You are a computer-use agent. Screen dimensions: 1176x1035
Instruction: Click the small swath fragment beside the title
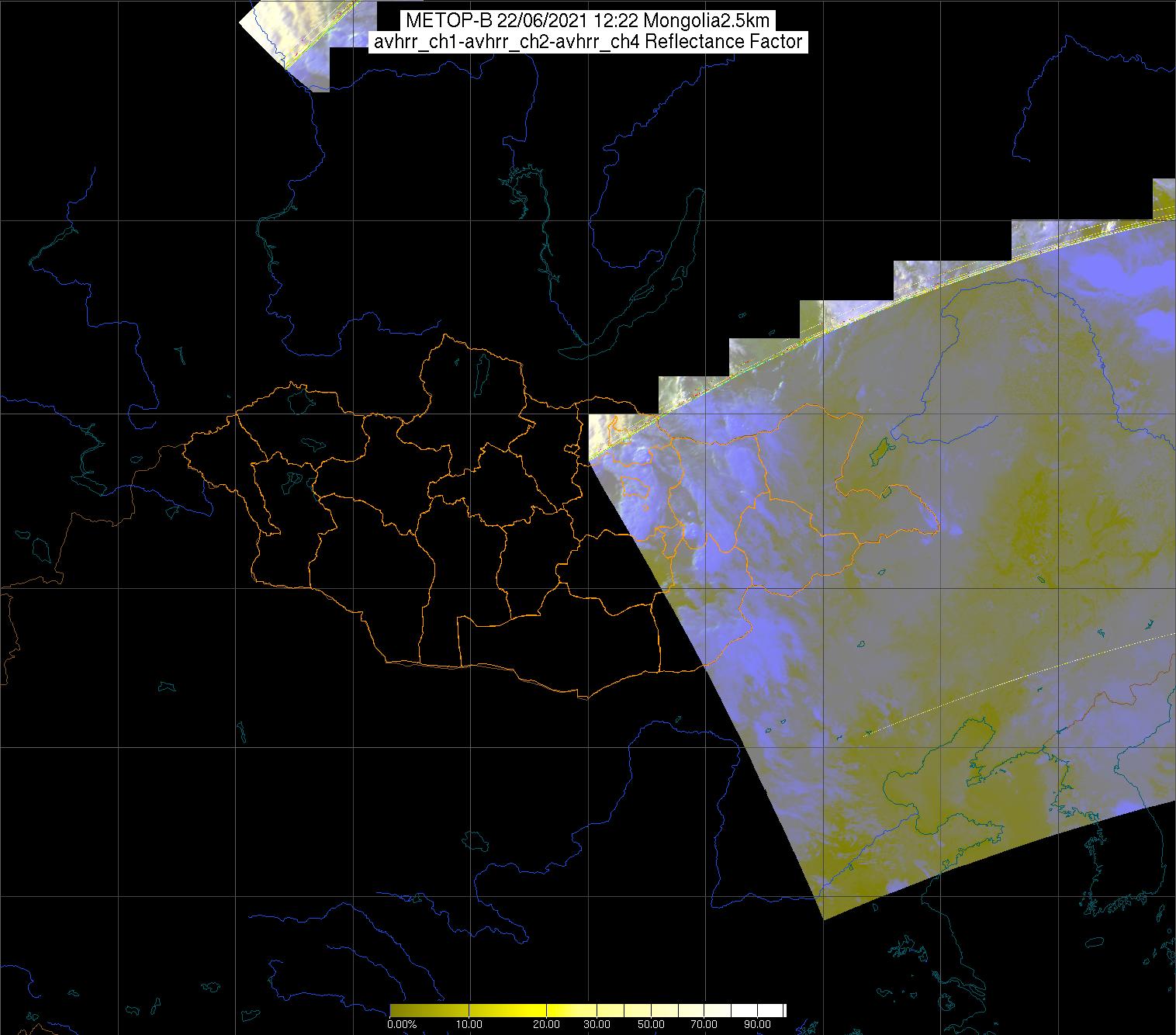coord(295,39)
